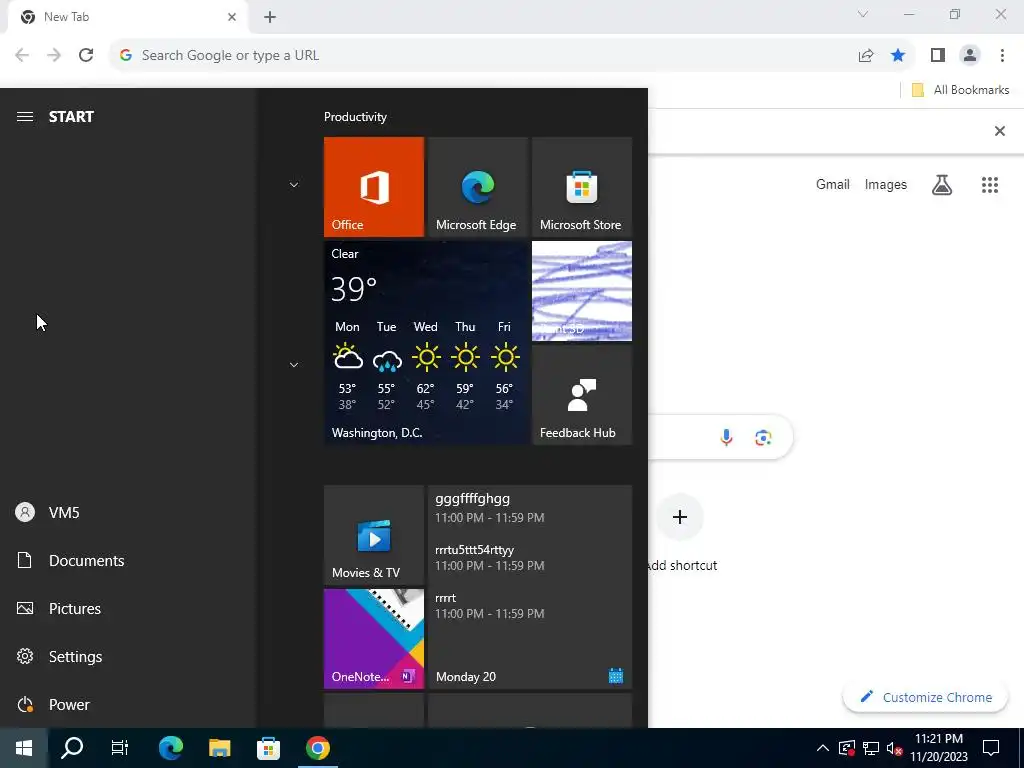
Task: Expand the Start hamburger menu
Action: (x=25, y=117)
